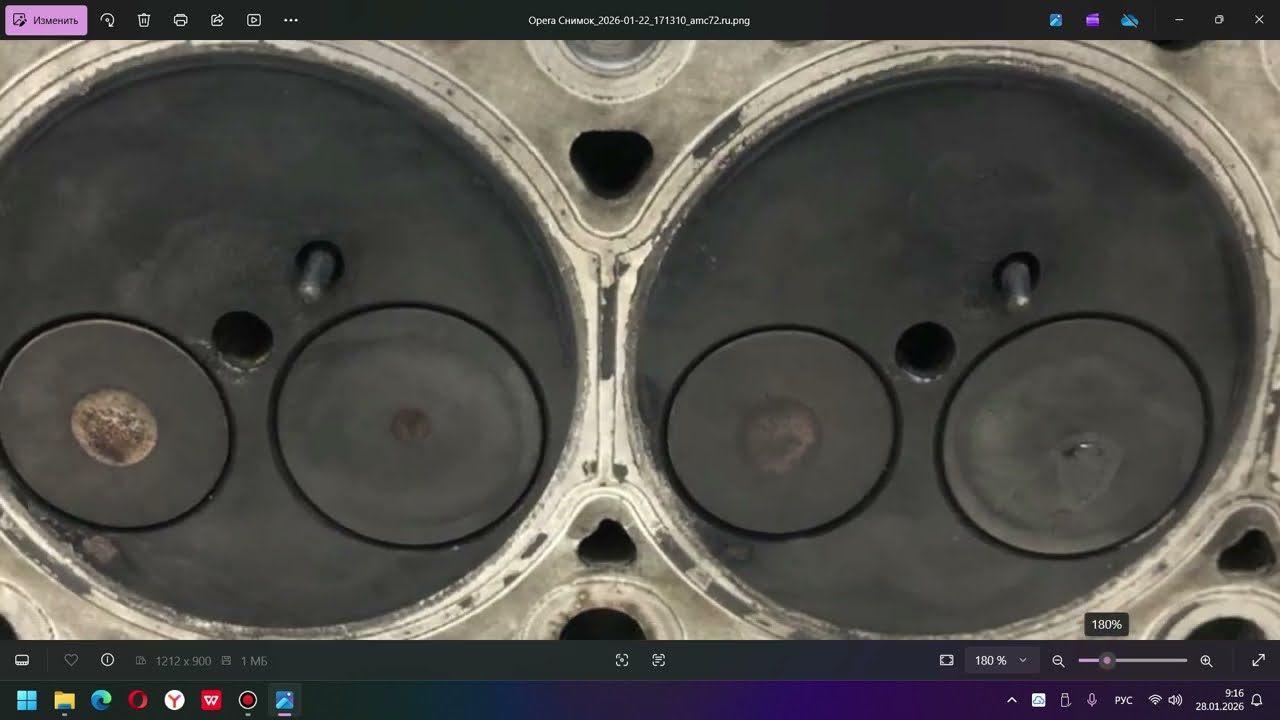
Task: Click the USB safely remove tray icon
Action: [1066, 700]
